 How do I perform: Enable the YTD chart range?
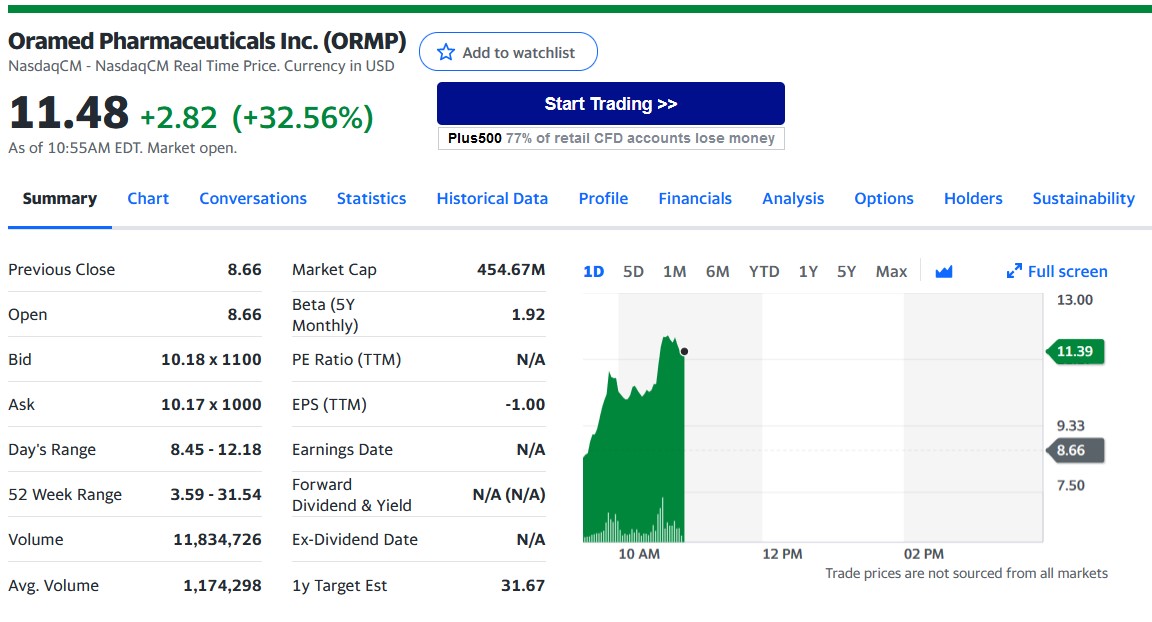click(x=763, y=270)
